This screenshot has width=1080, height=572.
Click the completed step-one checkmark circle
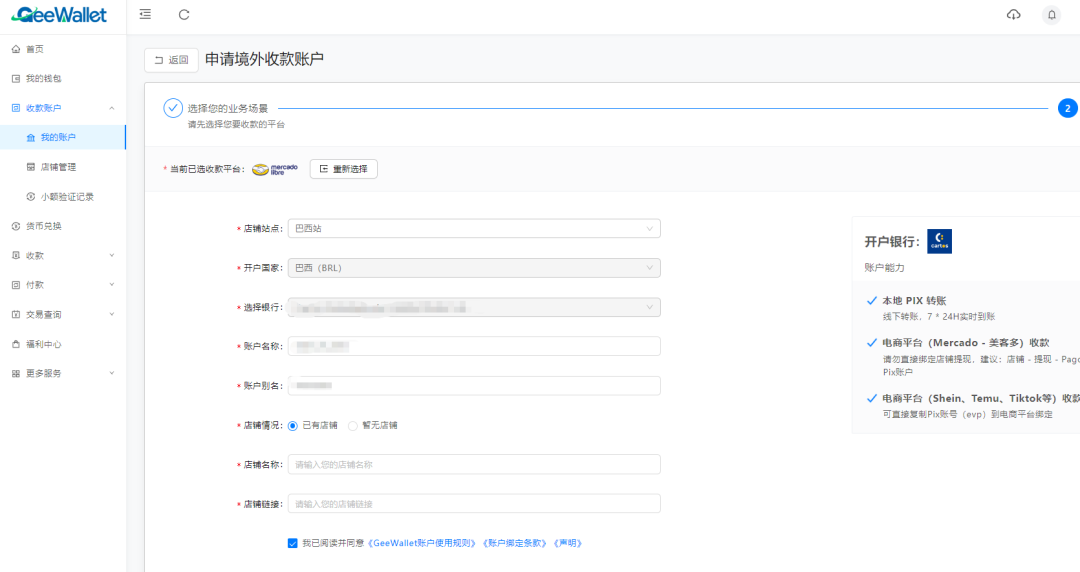tap(173, 108)
